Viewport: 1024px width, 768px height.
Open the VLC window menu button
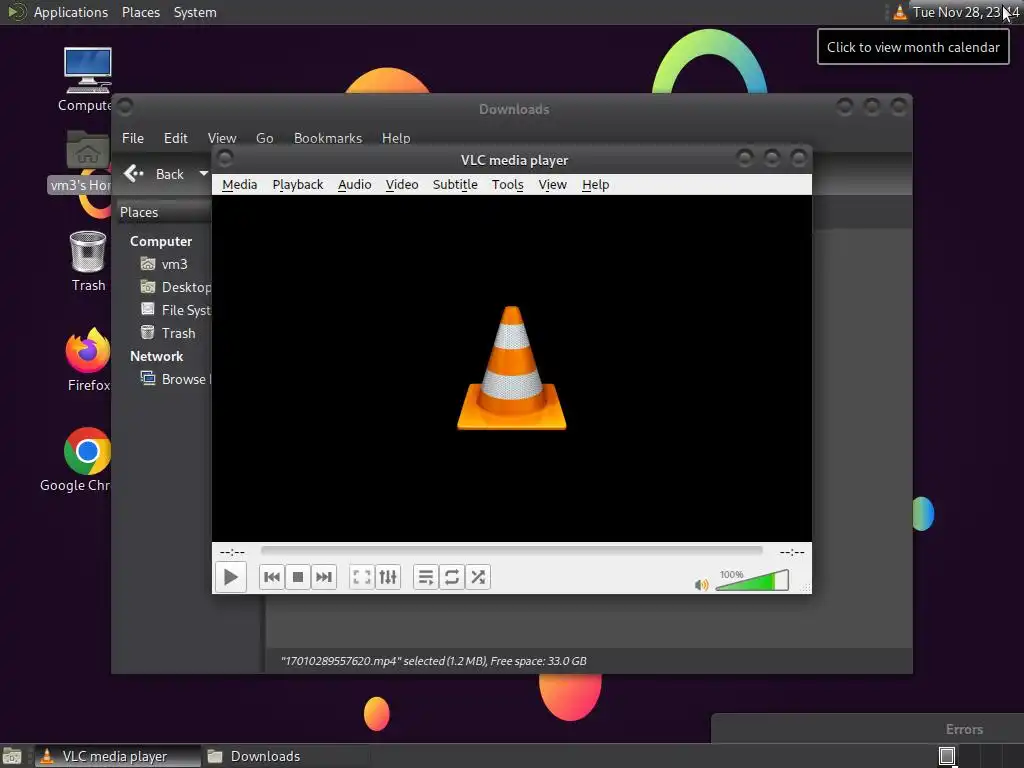point(225,158)
